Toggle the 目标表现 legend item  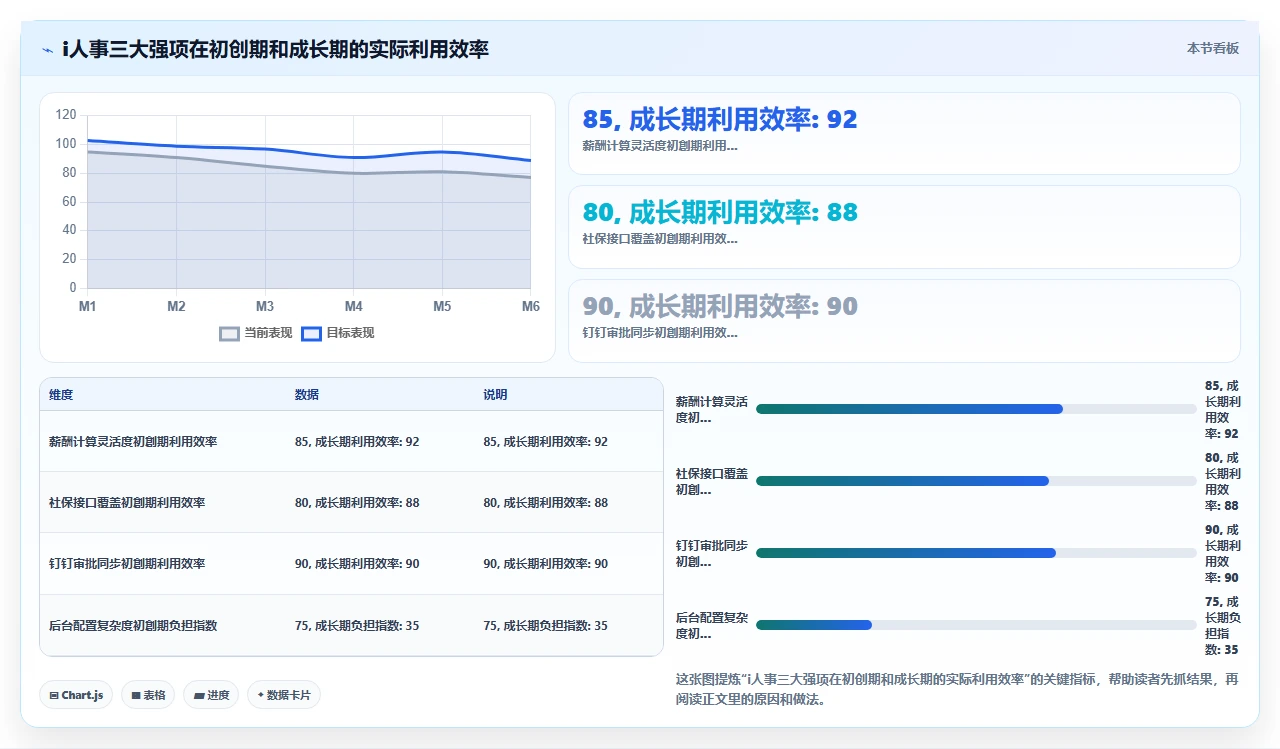point(338,333)
